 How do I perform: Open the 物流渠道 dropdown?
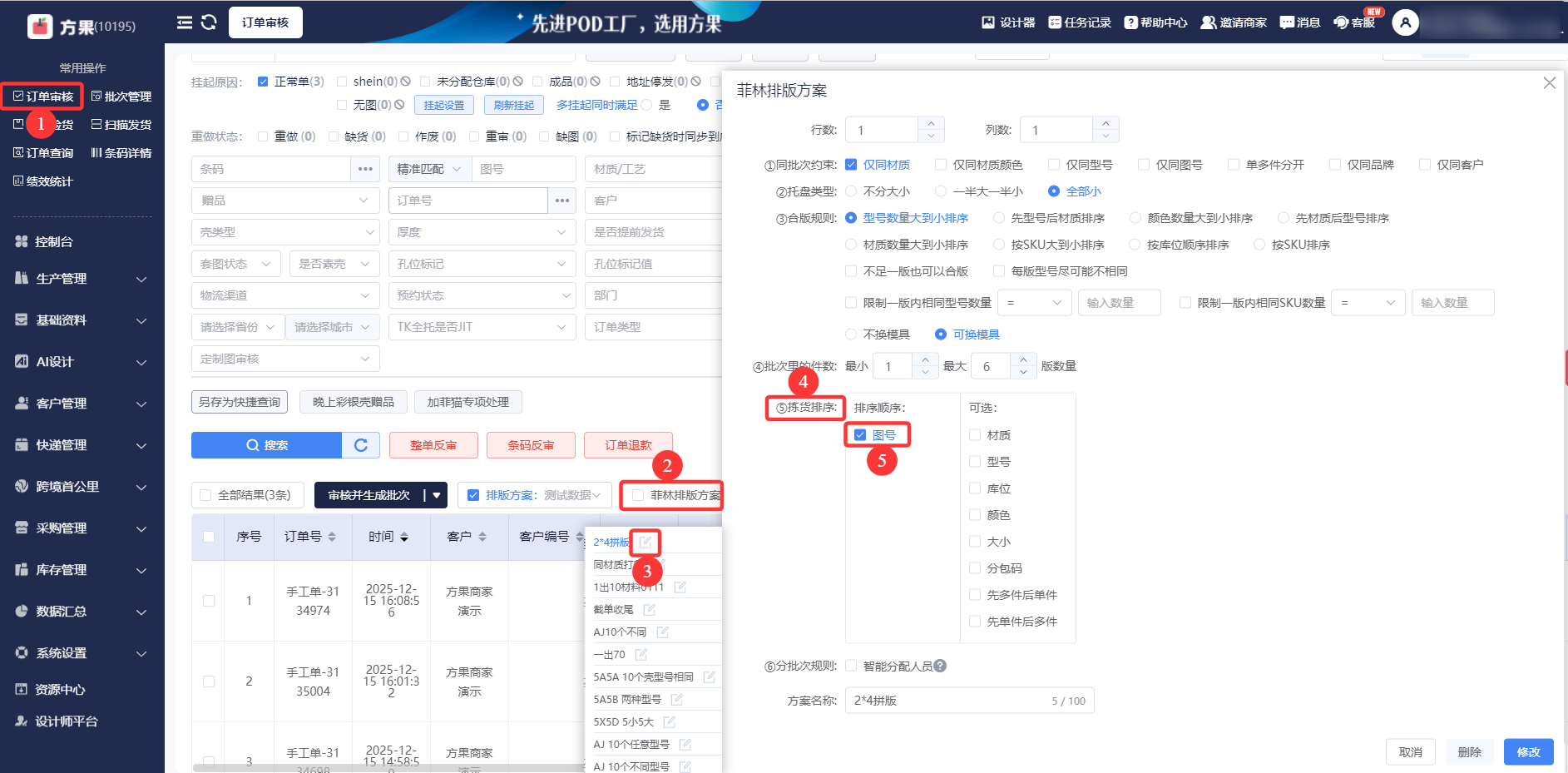point(285,295)
